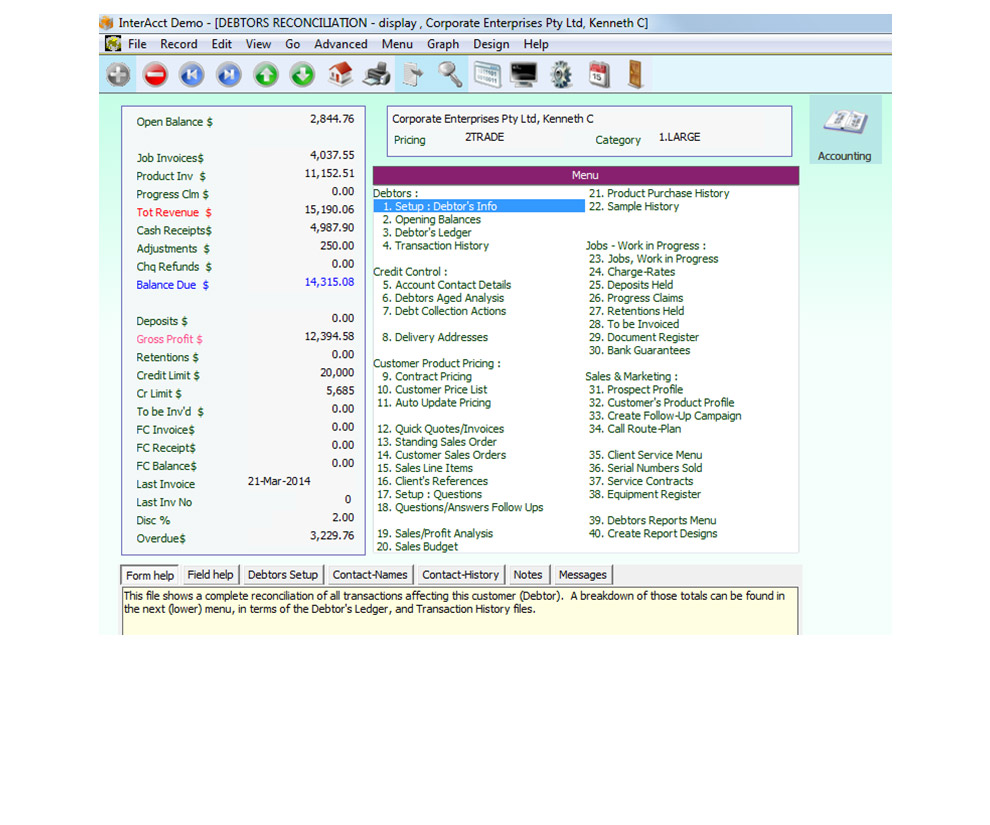Select 40. Create Report Designs

click(653, 534)
